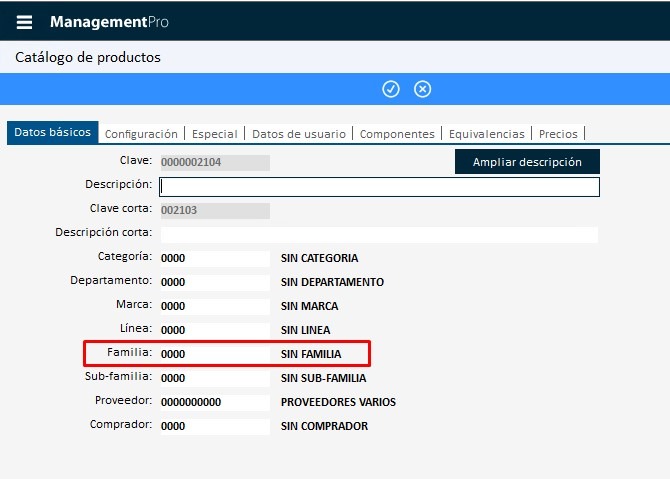Select the Datos de usuario tab

pyautogui.click(x=299, y=133)
